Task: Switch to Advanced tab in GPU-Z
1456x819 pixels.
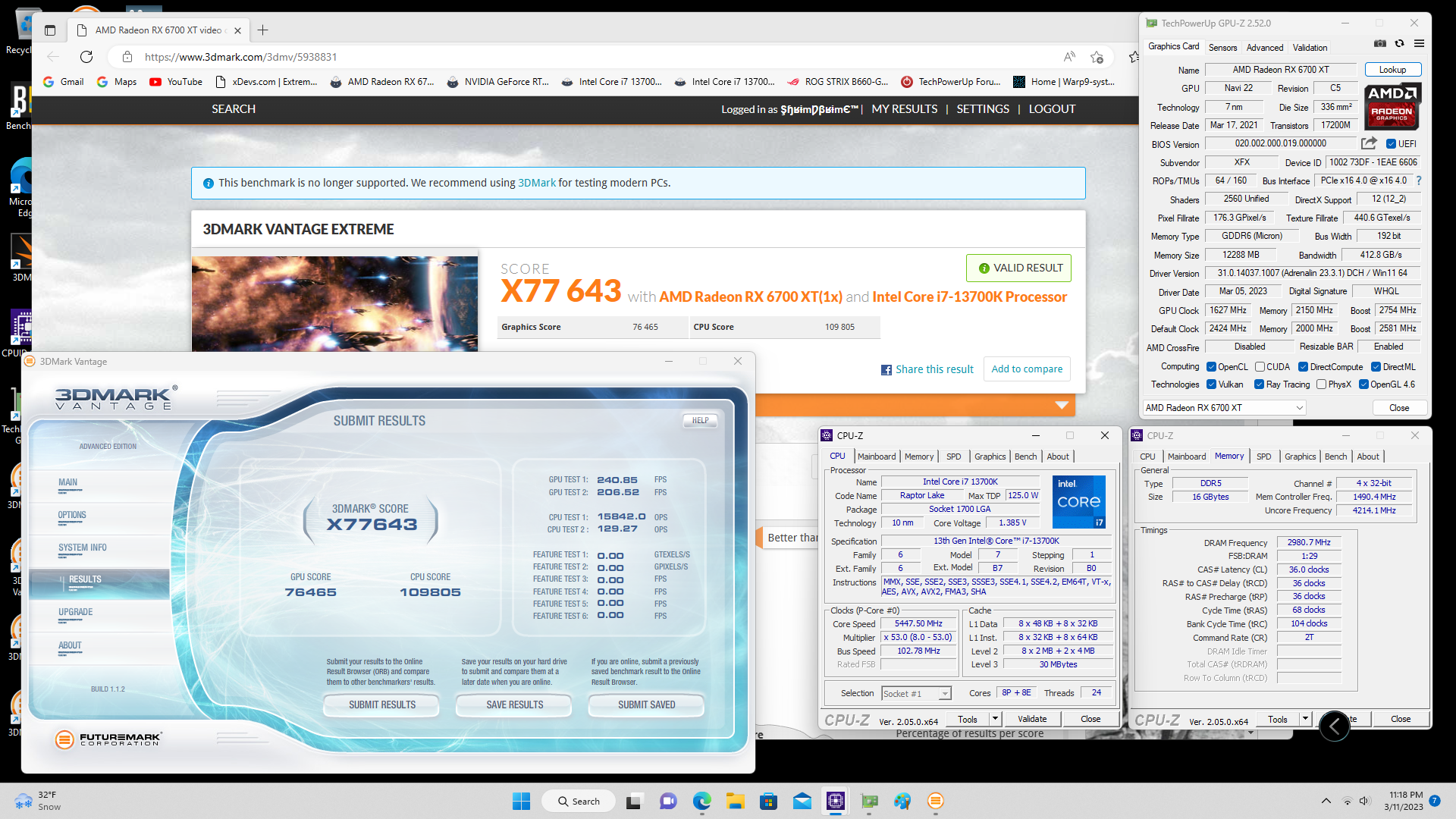Action: tap(1265, 48)
